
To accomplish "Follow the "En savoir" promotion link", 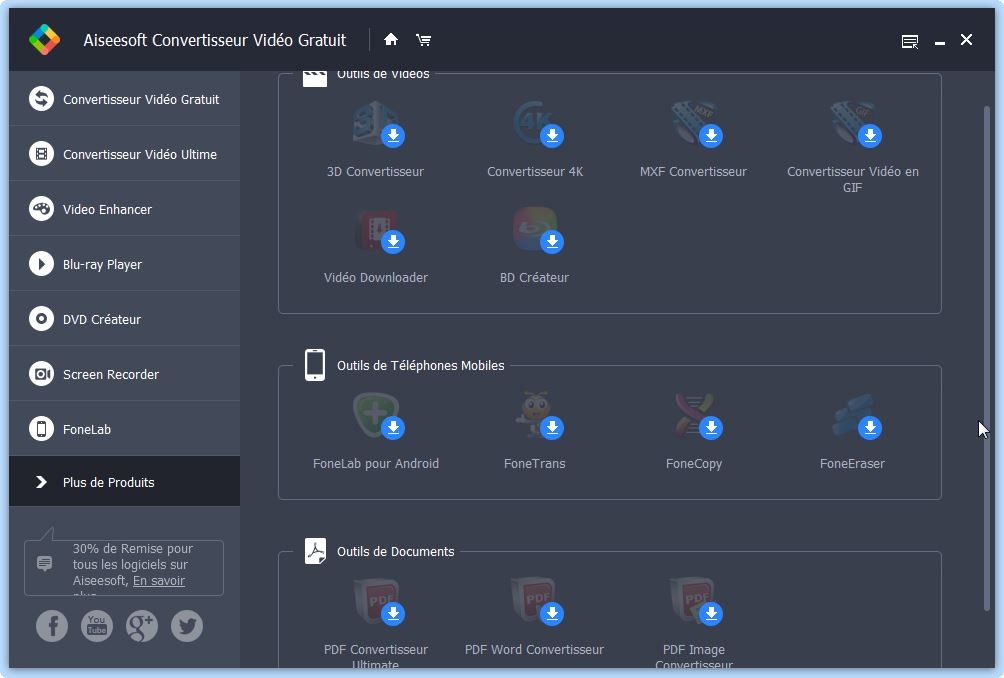I will [x=159, y=581].
